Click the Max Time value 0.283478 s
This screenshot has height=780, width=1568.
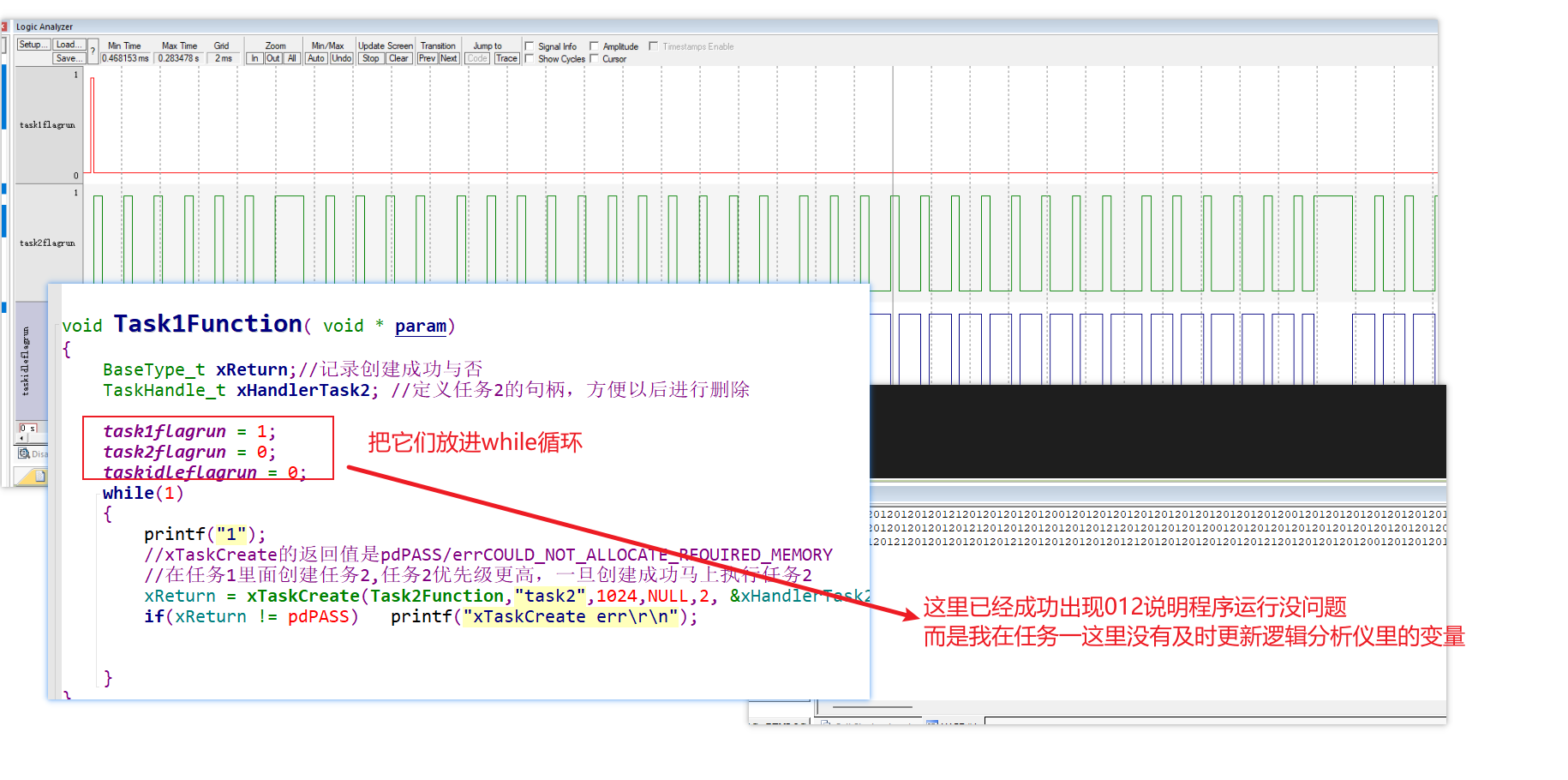coord(179,58)
